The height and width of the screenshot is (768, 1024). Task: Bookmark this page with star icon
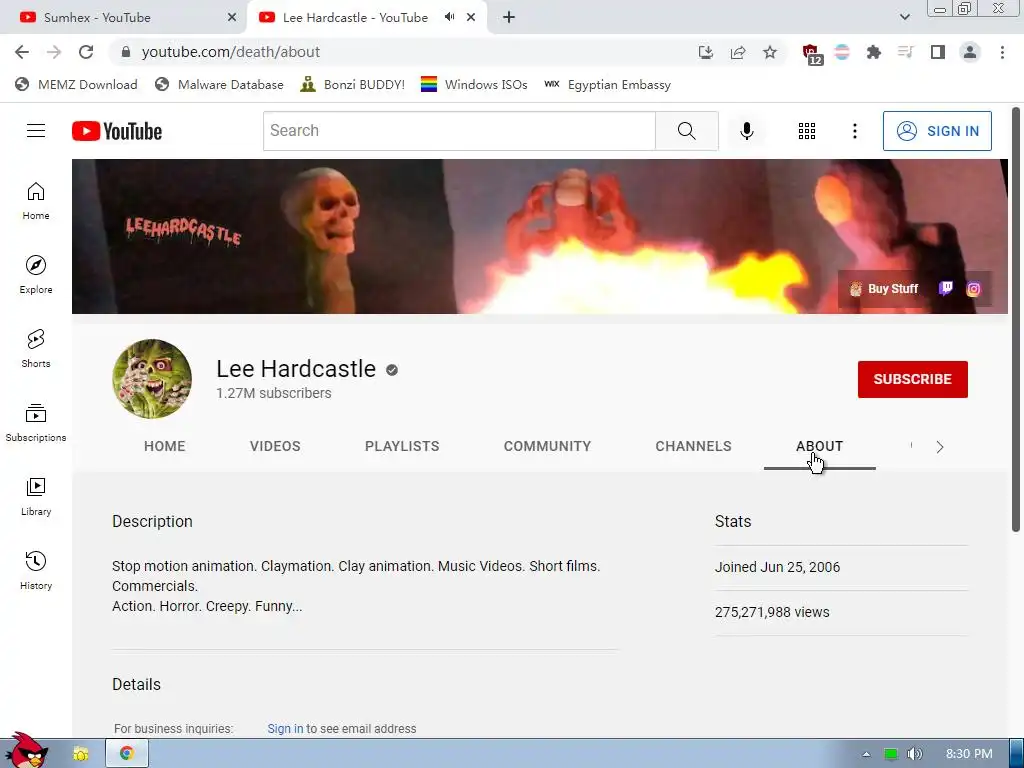770,52
